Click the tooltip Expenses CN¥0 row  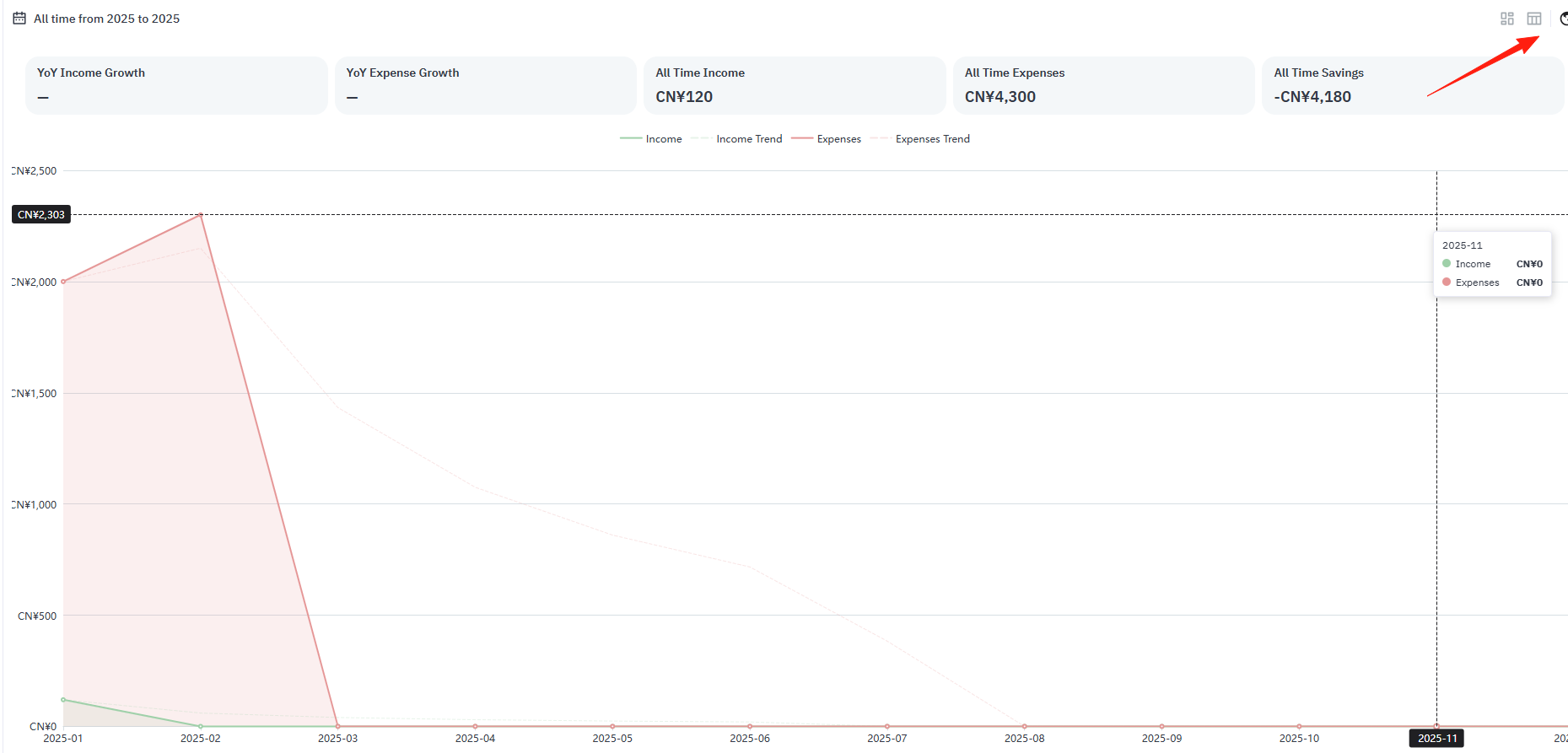coord(1493,282)
